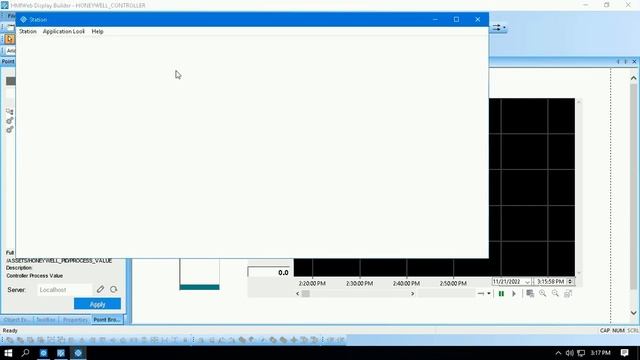640x360 pixels.
Task: Open the 11/21/2022 date dropdown
Action: 527,282
